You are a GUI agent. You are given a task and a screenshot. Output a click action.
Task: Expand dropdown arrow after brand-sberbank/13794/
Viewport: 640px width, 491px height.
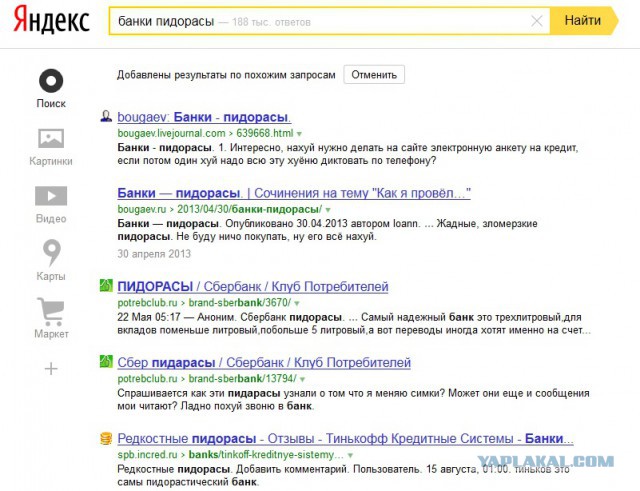tap(302, 379)
